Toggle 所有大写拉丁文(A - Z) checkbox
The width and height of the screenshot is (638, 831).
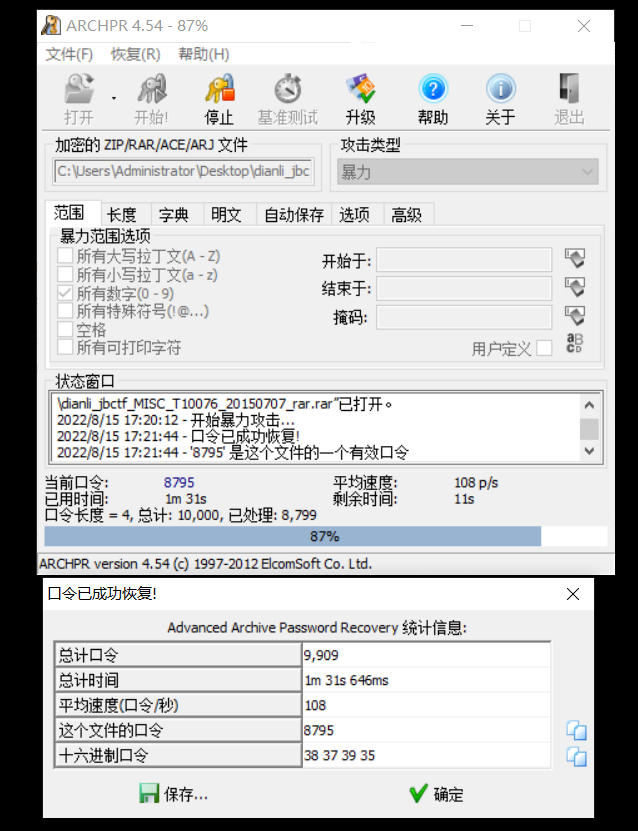[65, 256]
